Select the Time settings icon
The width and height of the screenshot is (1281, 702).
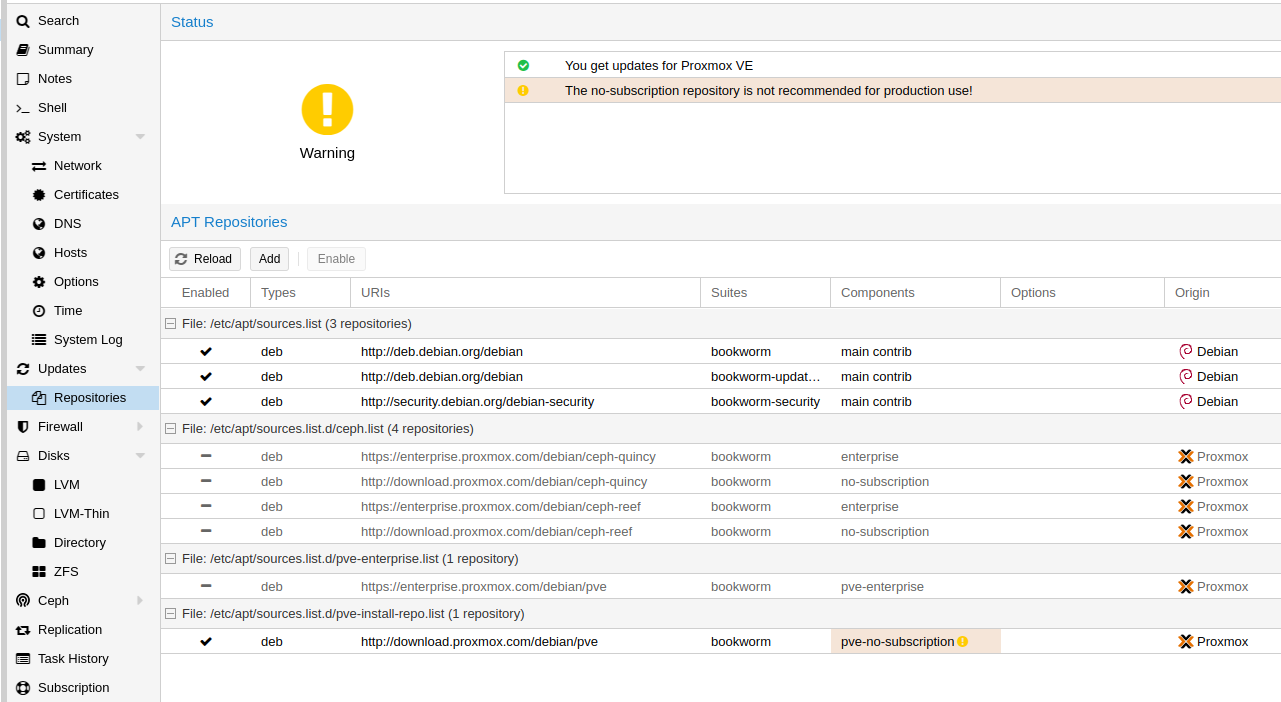pos(38,310)
